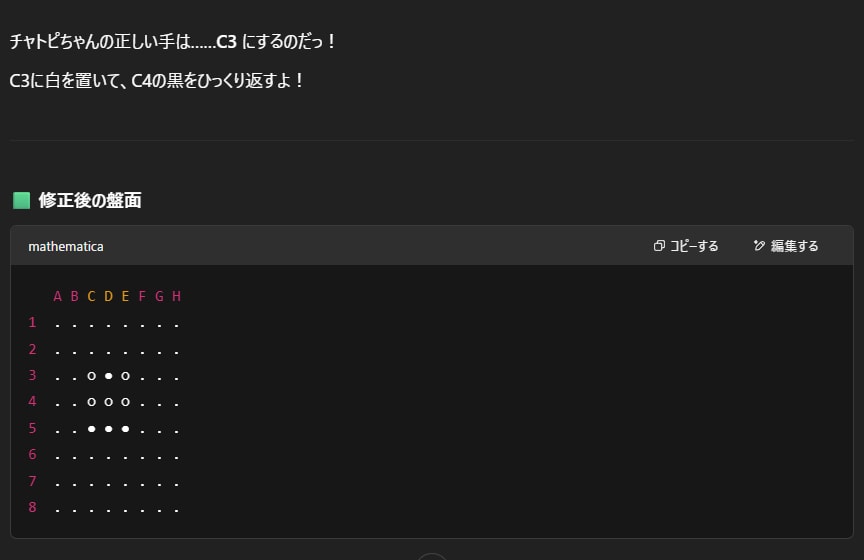Click row number 8 of the board
864x560 pixels.
(32, 508)
